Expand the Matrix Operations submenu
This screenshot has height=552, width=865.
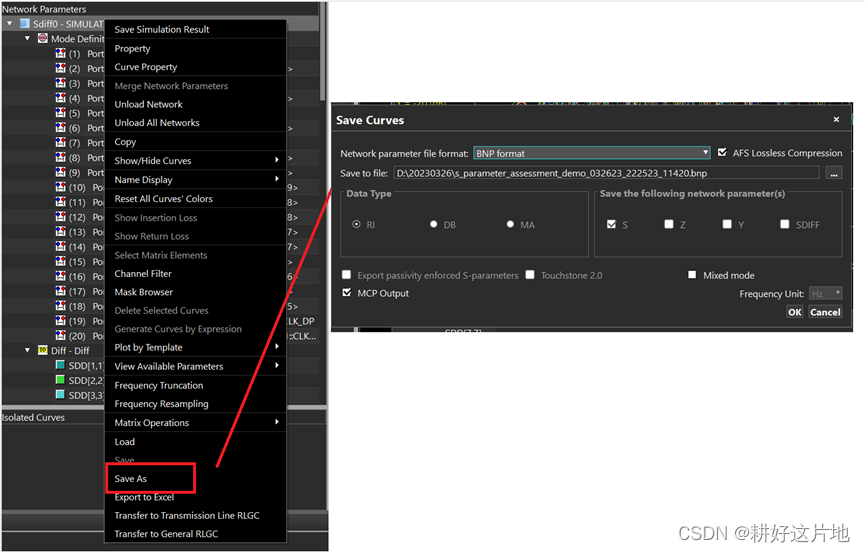195,422
